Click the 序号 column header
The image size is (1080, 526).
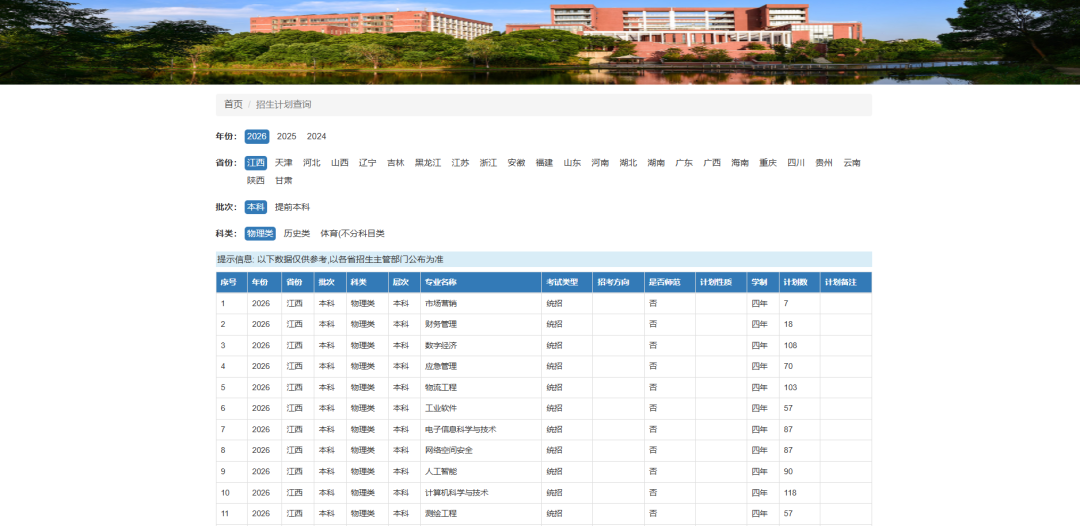point(231,282)
